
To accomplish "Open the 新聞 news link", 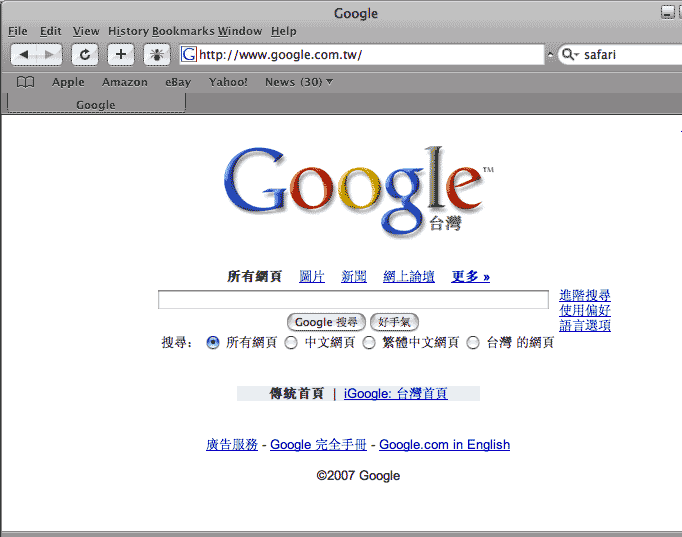I will pos(354,276).
